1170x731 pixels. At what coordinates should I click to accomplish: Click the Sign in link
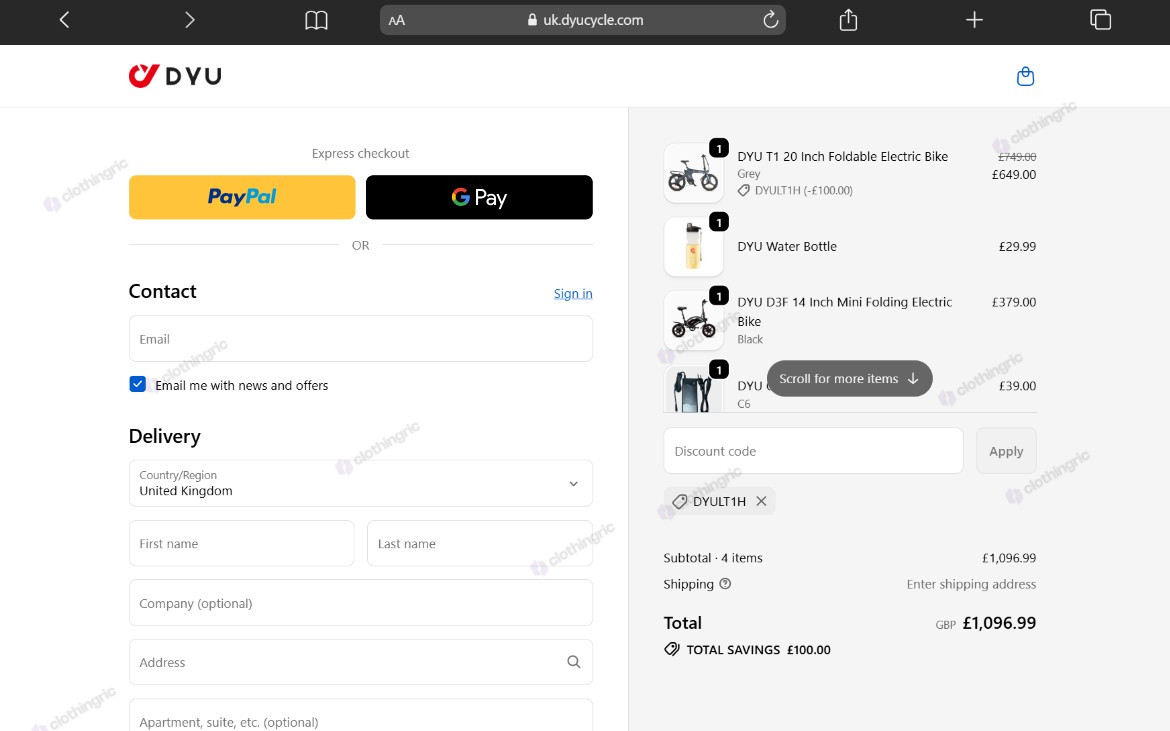click(573, 294)
